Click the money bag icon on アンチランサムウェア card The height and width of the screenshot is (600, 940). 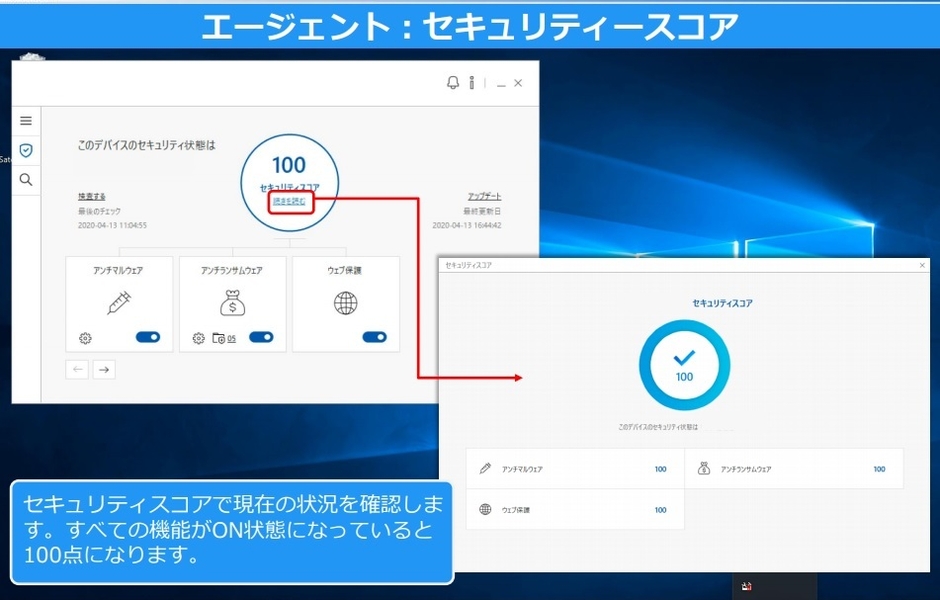[233, 302]
